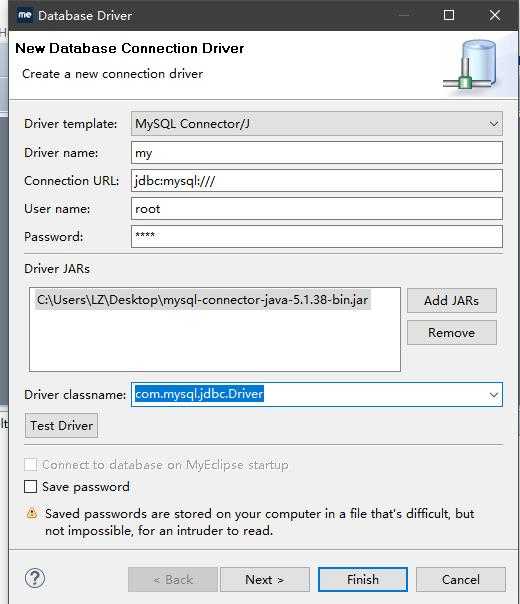Open the Driver template dropdown
Screen dimensions: 520x604
pos(317,124)
